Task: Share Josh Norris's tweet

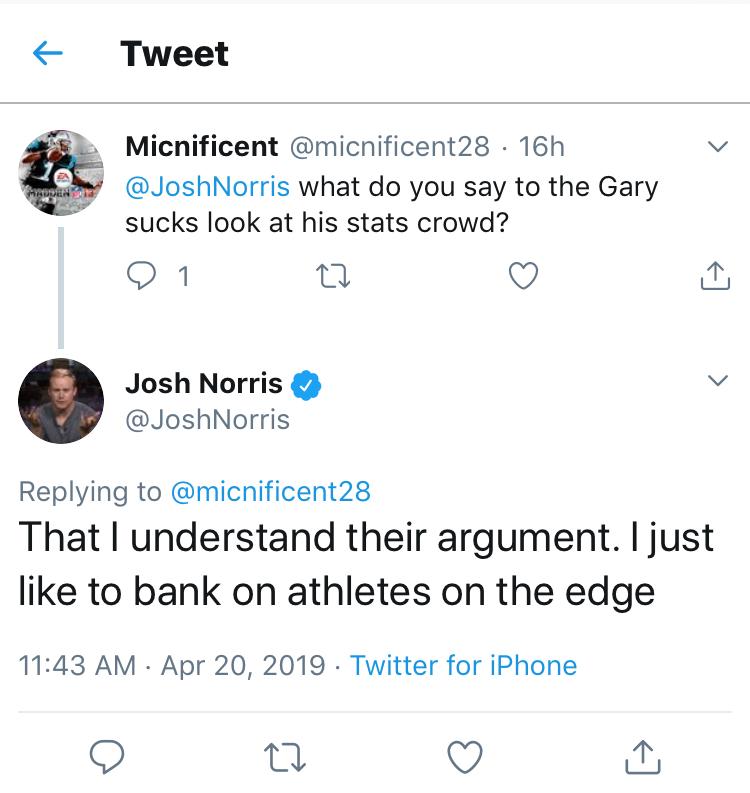Action: [x=643, y=757]
